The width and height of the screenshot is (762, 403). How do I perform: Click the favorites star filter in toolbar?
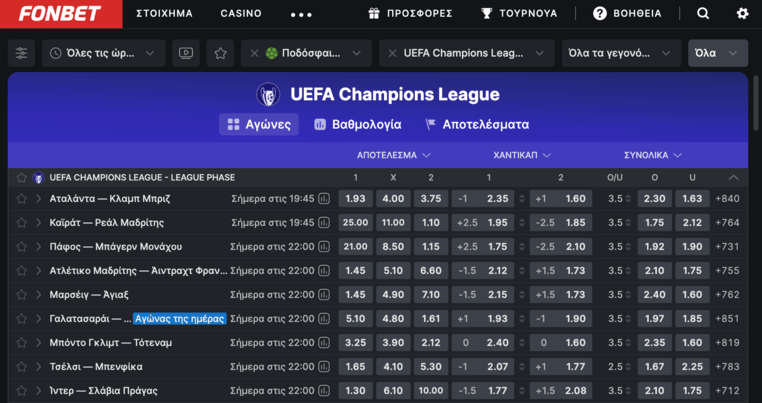(x=221, y=53)
